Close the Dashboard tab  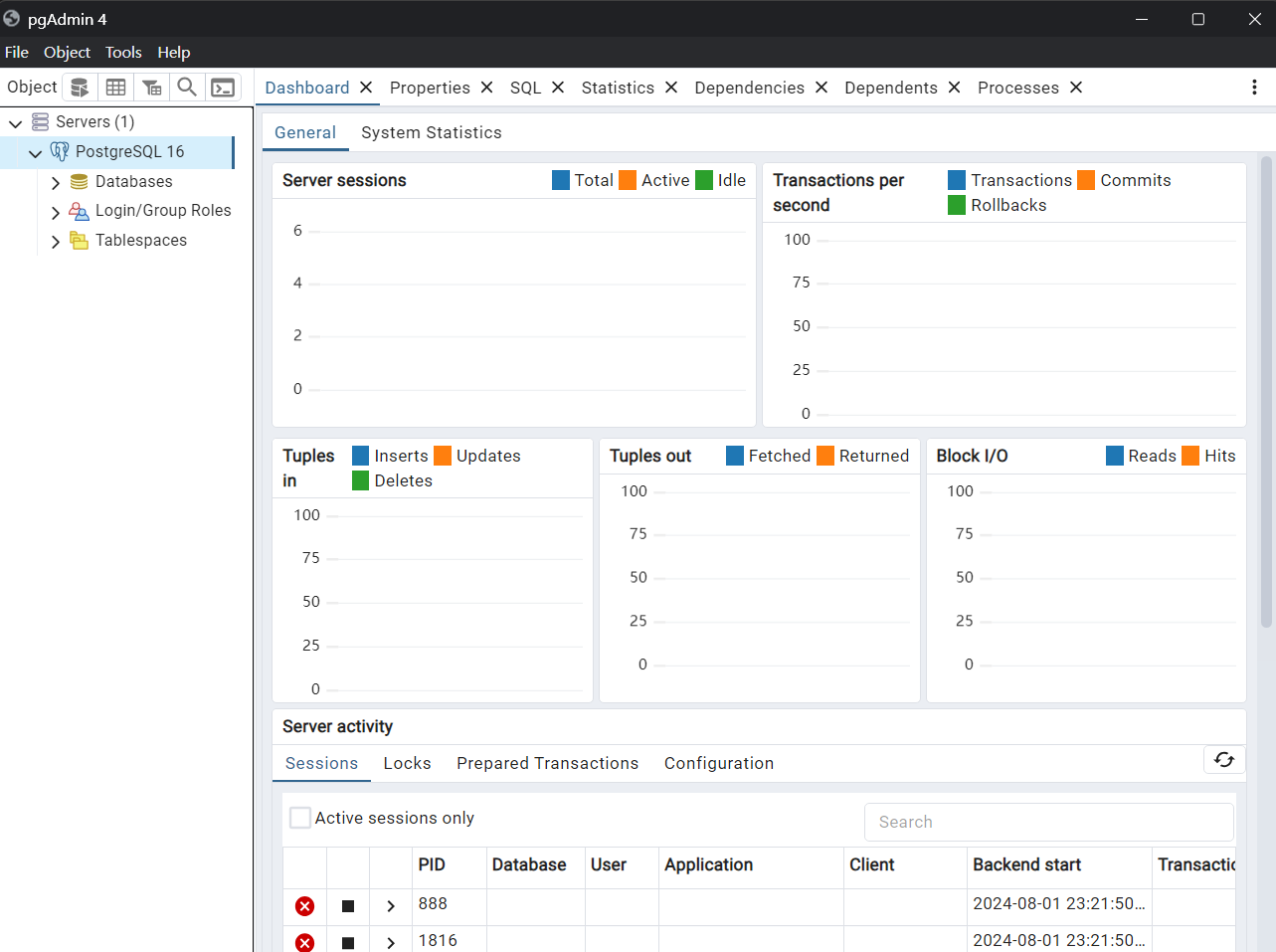(x=366, y=88)
